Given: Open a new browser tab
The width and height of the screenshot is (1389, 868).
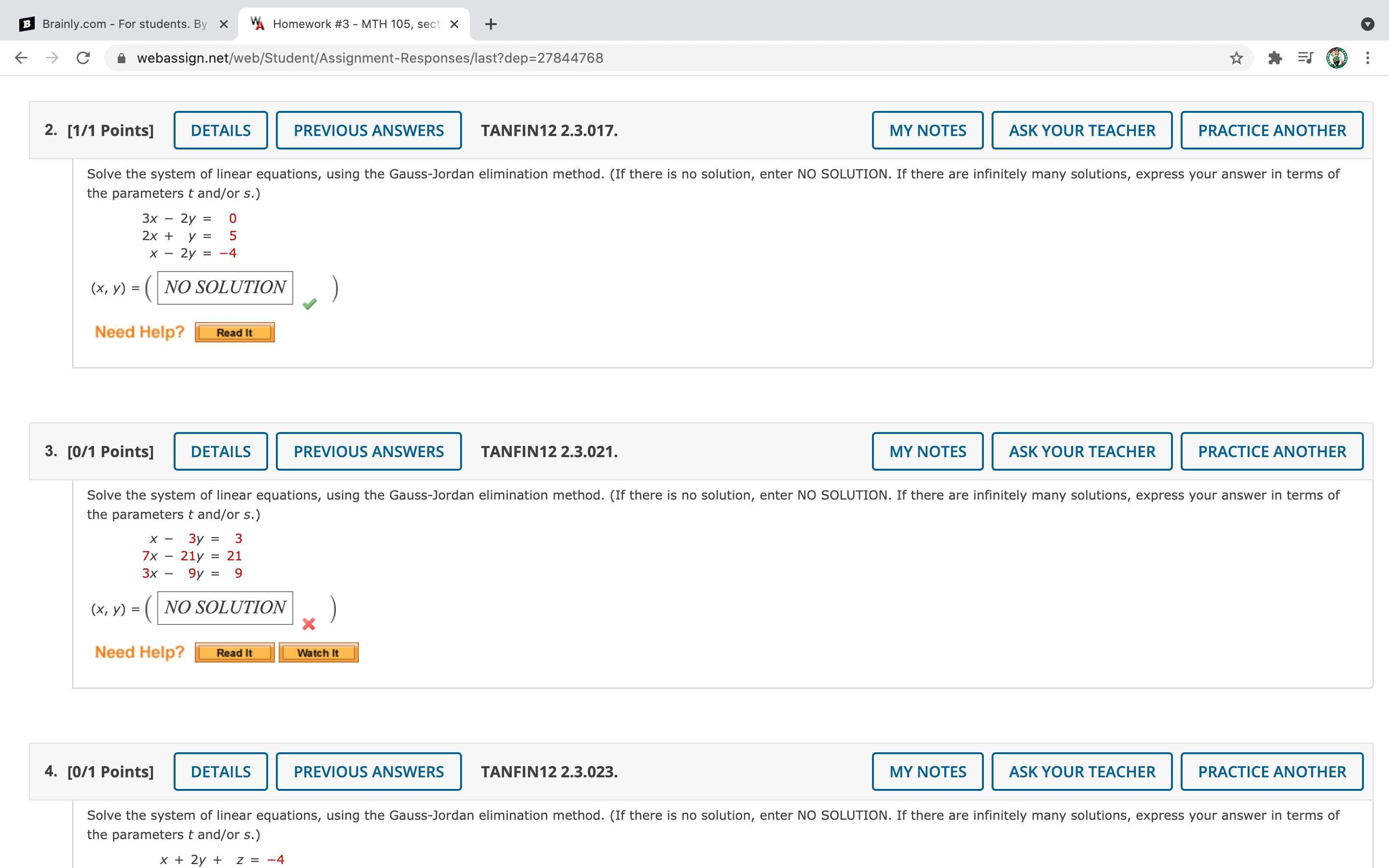Looking at the screenshot, I should [x=490, y=24].
